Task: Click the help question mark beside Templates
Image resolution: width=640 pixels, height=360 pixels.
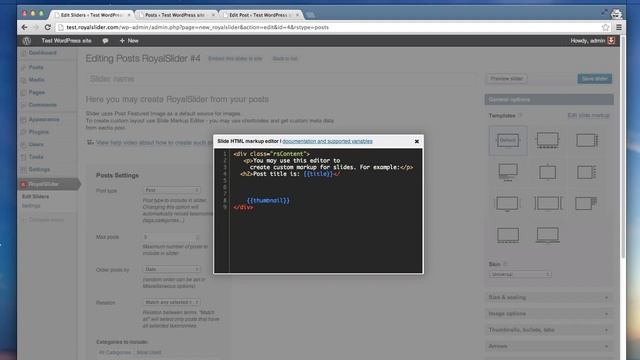Action: click(x=520, y=116)
